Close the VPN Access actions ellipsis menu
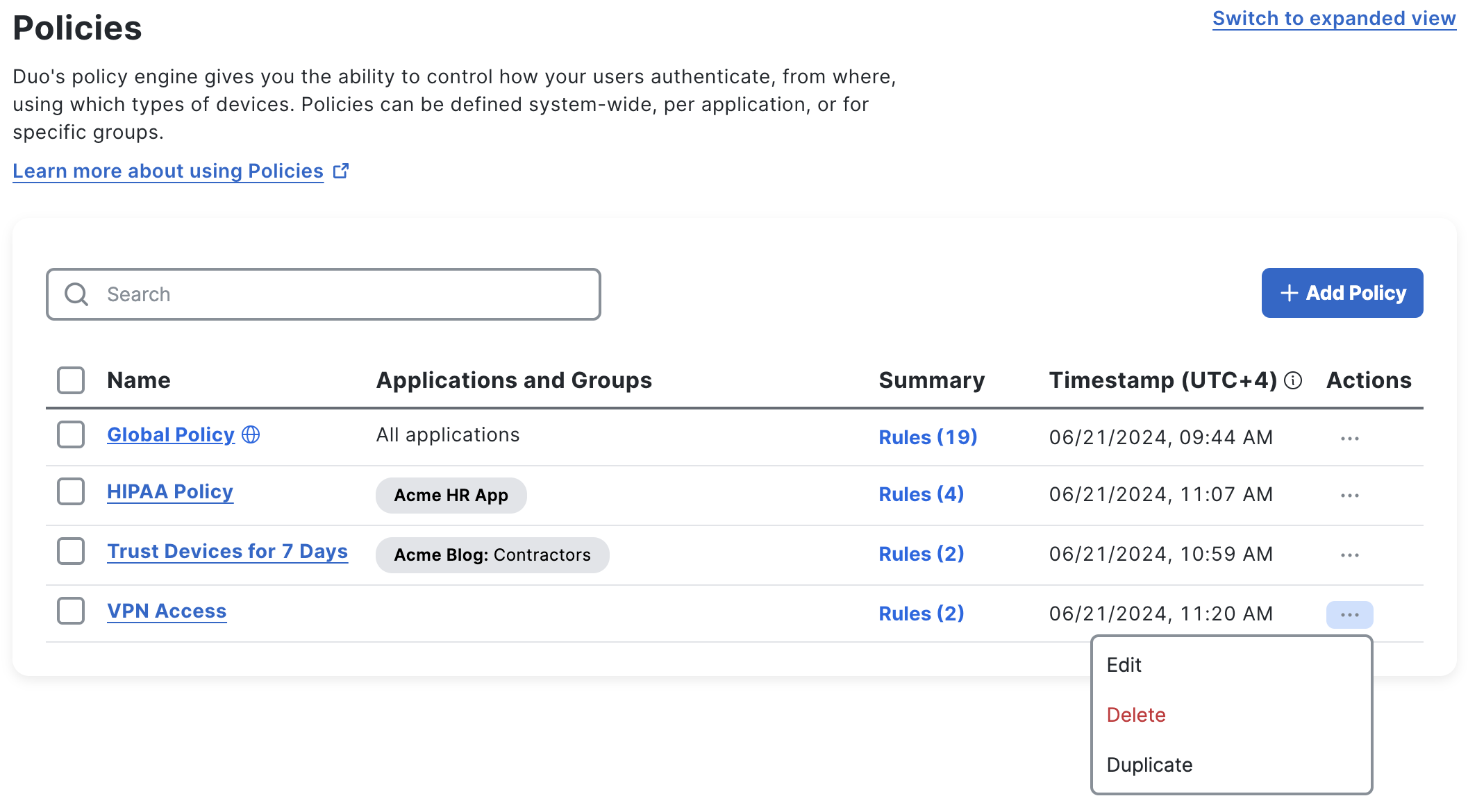 pyautogui.click(x=1349, y=615)
